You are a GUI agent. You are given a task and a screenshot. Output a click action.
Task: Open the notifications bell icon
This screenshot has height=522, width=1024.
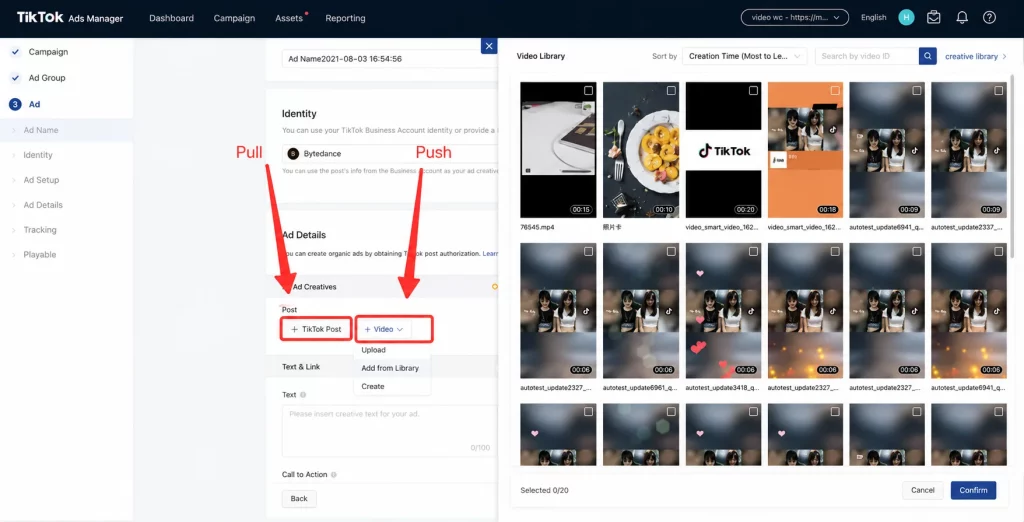(x=962, y=18)
